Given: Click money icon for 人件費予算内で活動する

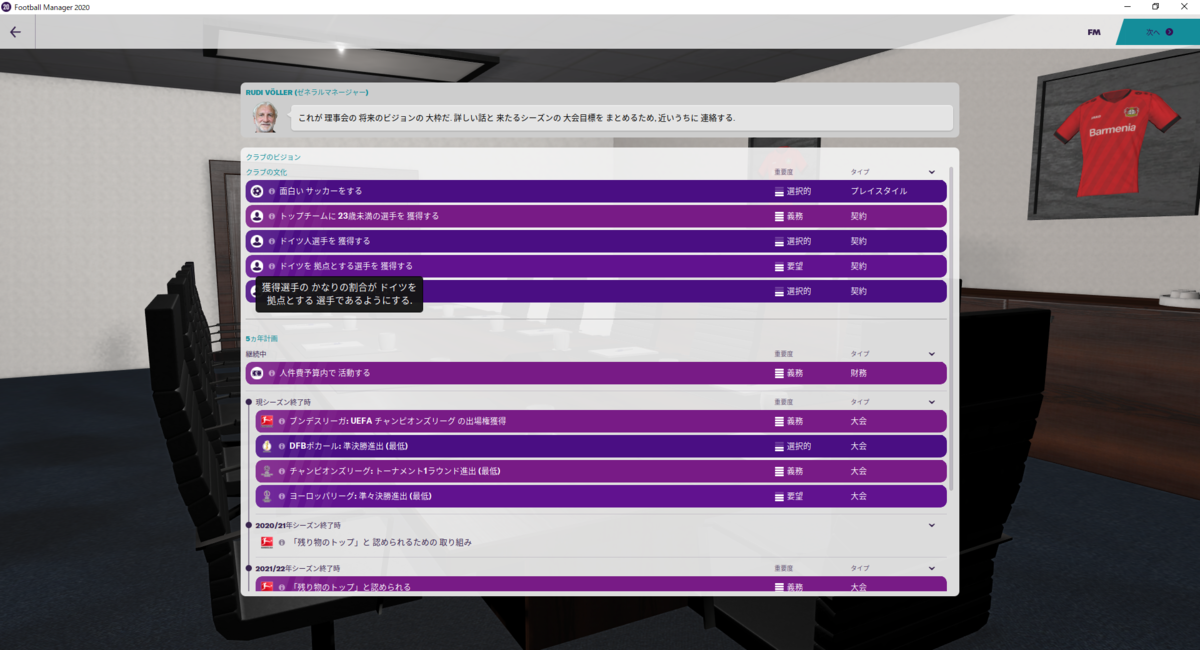Looking at the screenshot, I should tap(257, 373).
